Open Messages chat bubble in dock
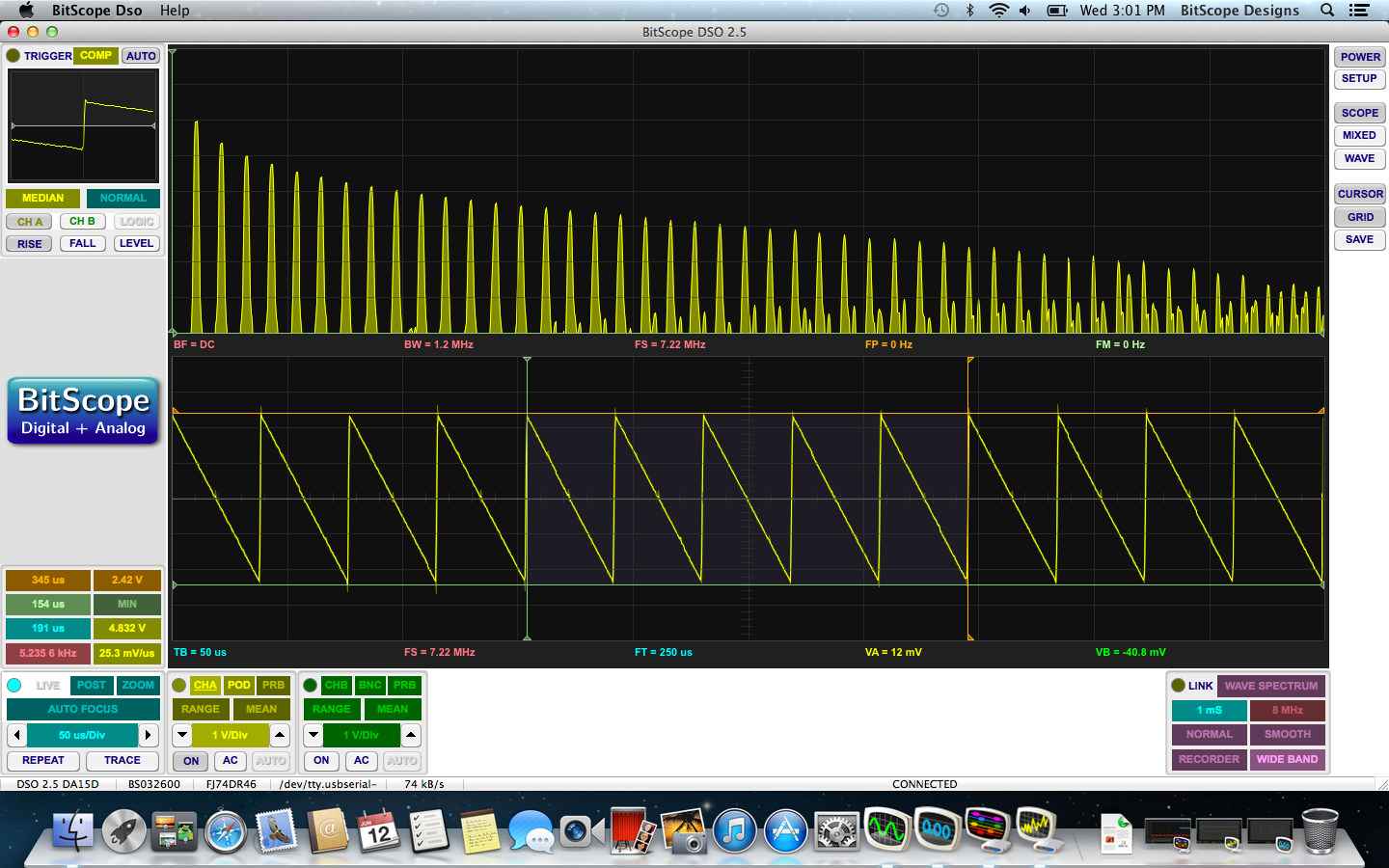The width and height of the screenshot is (1389, 868). [531, 830]
